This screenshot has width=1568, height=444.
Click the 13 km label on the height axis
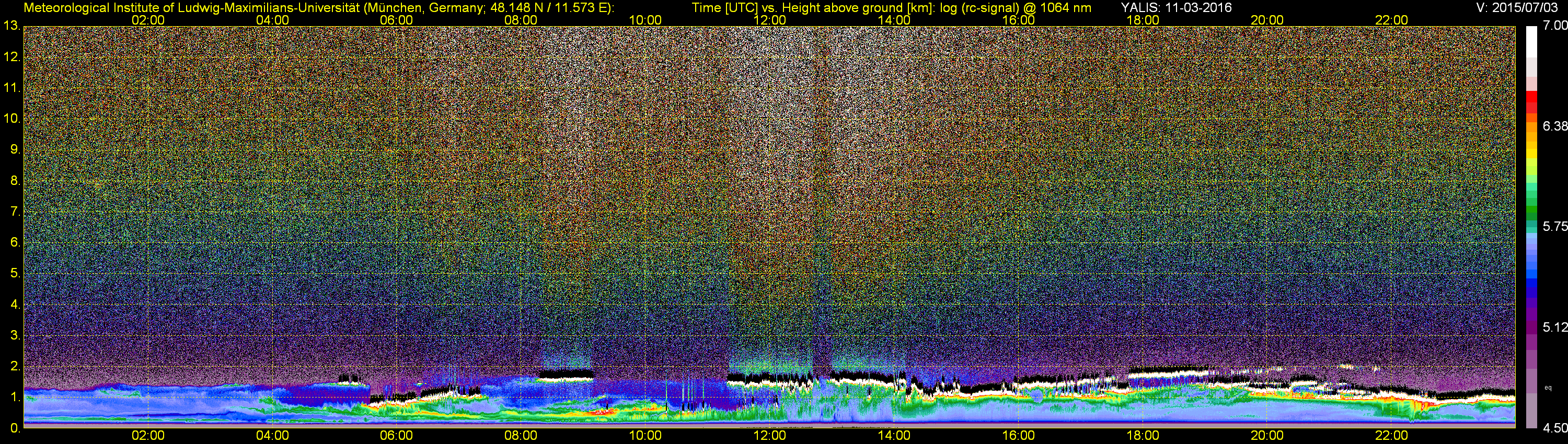11,26
